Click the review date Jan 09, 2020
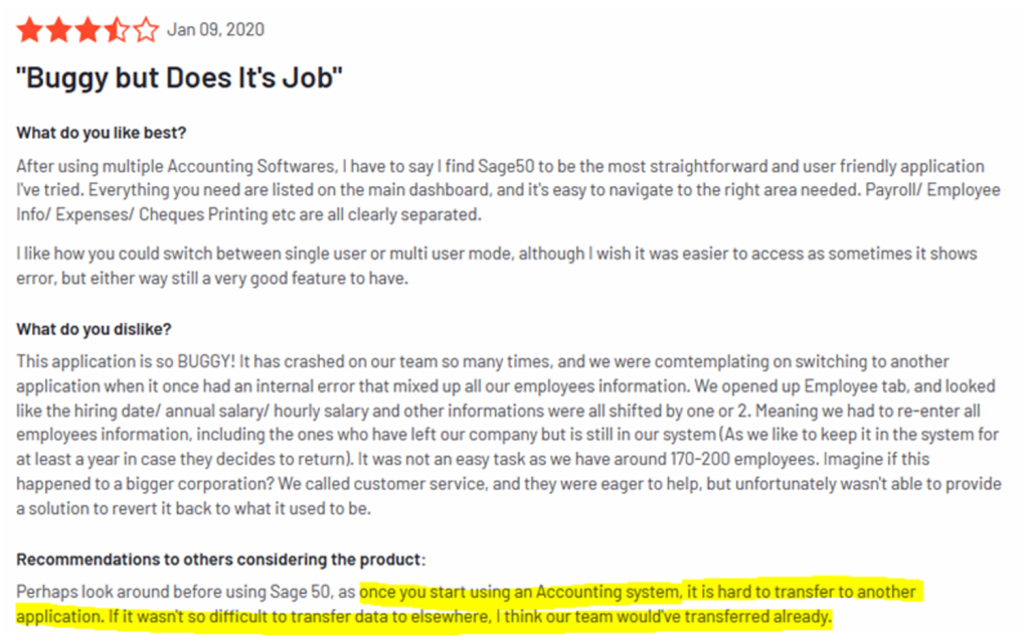1024x641 pixels. 216,29
